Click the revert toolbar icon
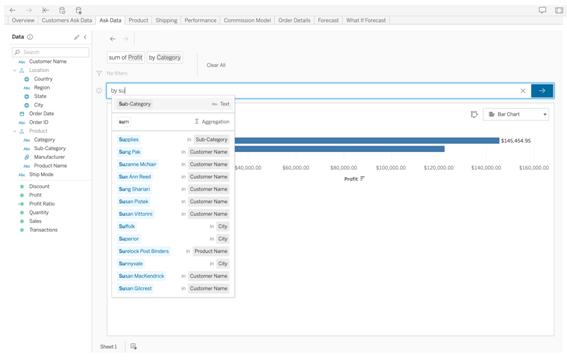 click(45, 10)
